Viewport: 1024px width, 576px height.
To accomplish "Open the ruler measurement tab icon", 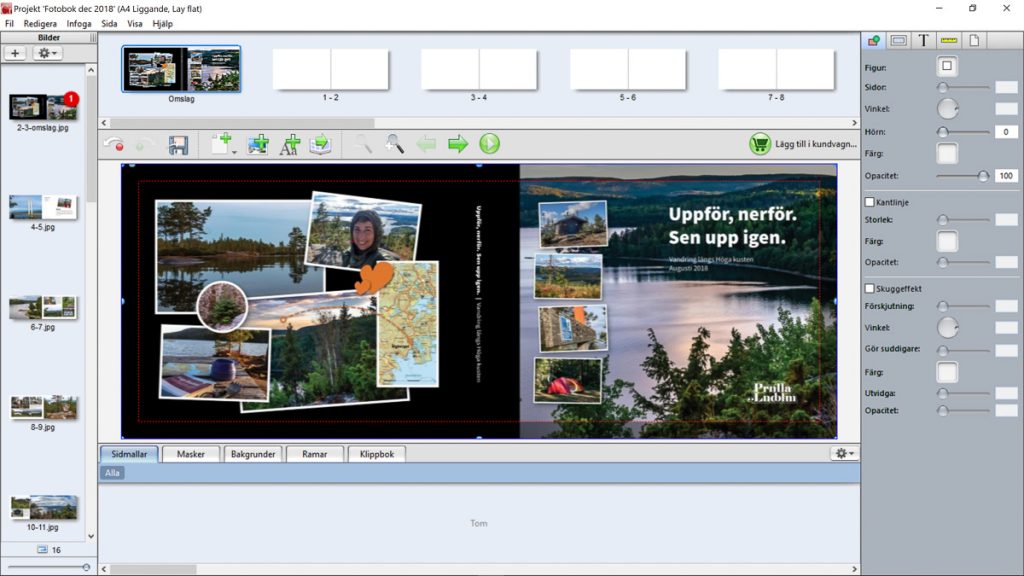I will pyautogui.click(x=949, y=41).
